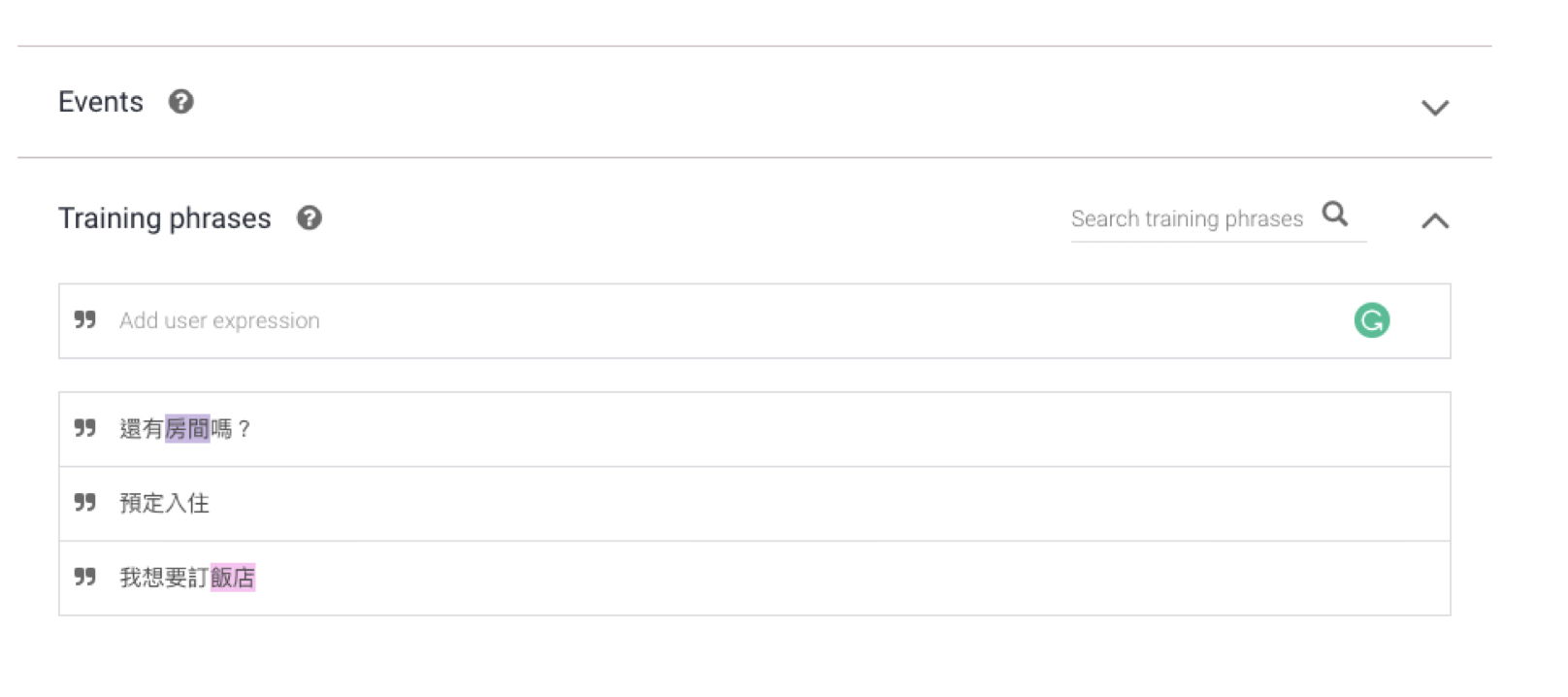Open the Training phrases help icon
1568x697 pixels.
click(x=309, y=218)
